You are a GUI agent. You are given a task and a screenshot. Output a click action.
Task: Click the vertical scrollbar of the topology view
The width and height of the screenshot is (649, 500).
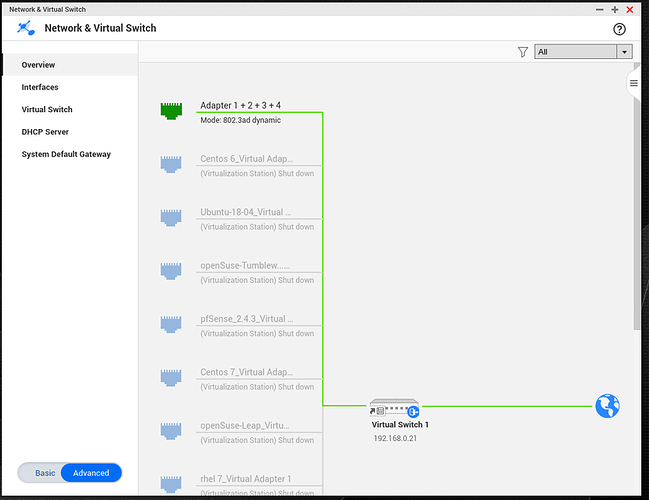637,197
